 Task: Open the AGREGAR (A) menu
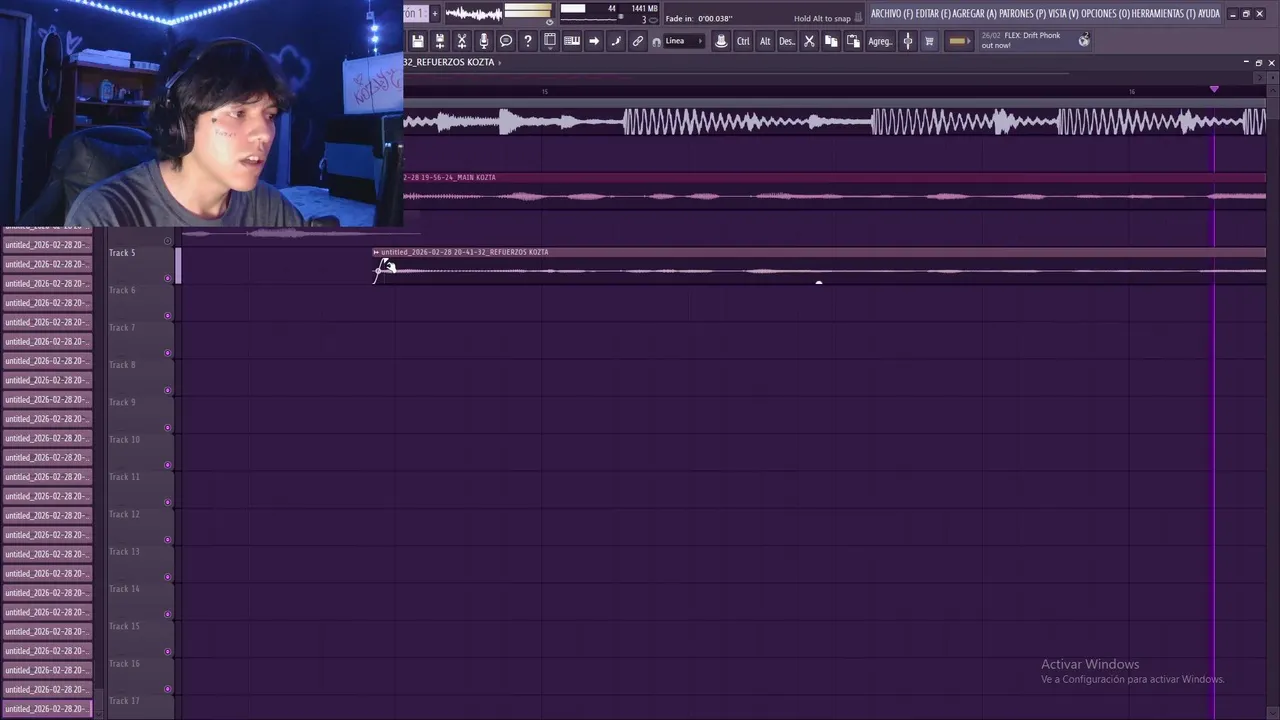click(975, 14)
